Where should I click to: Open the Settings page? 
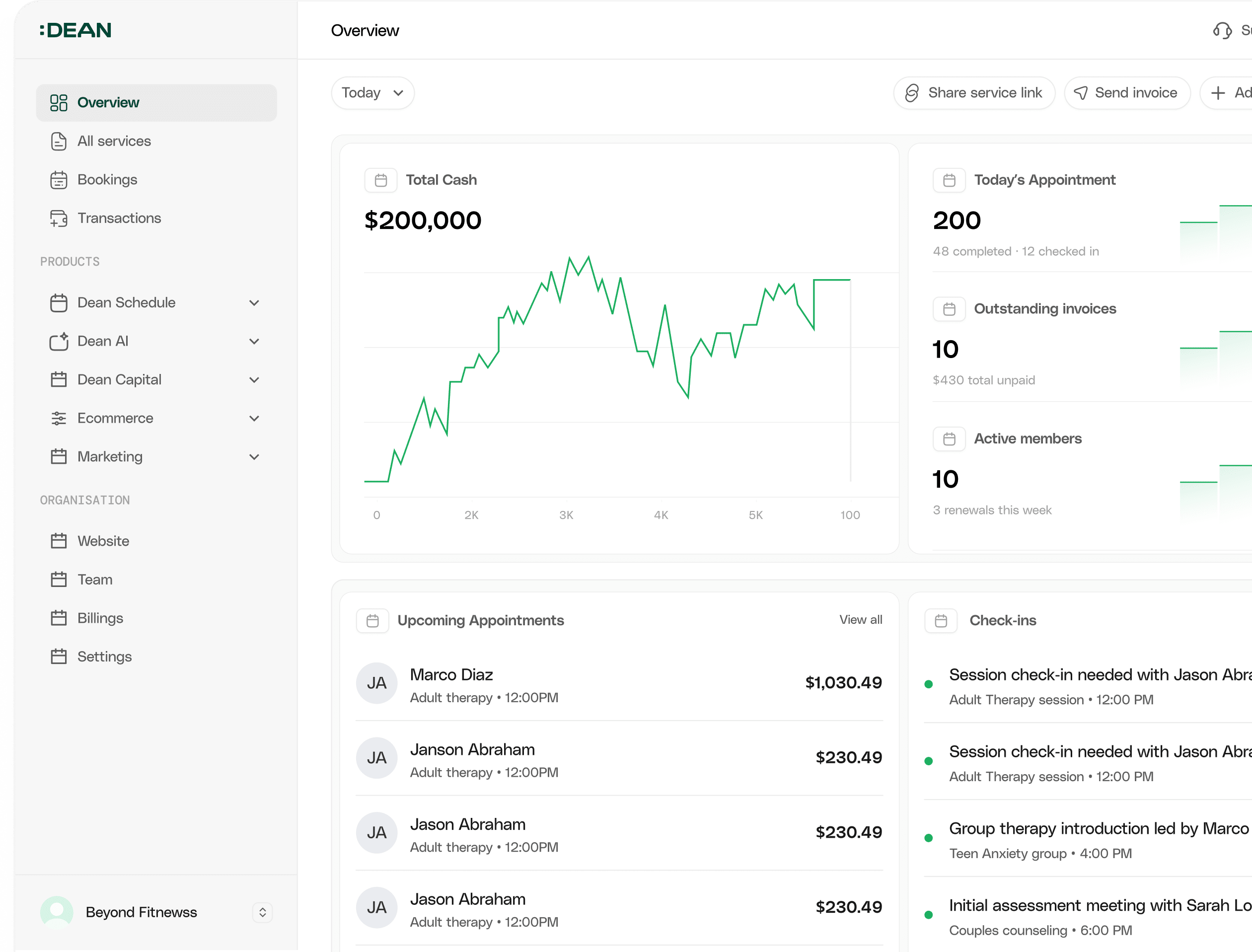pos(156,657)
